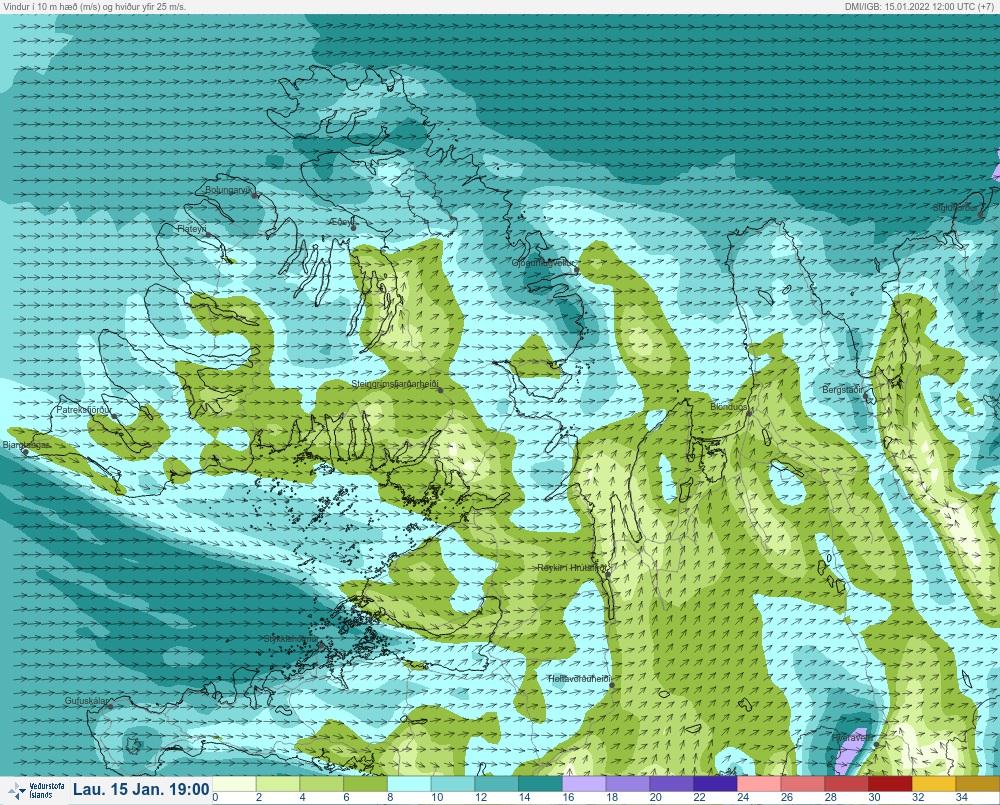The image size is (1000, 805).
Task: Click the 14–16 m/s dark teal legend swatch
Action: click(x=540, y=783)
